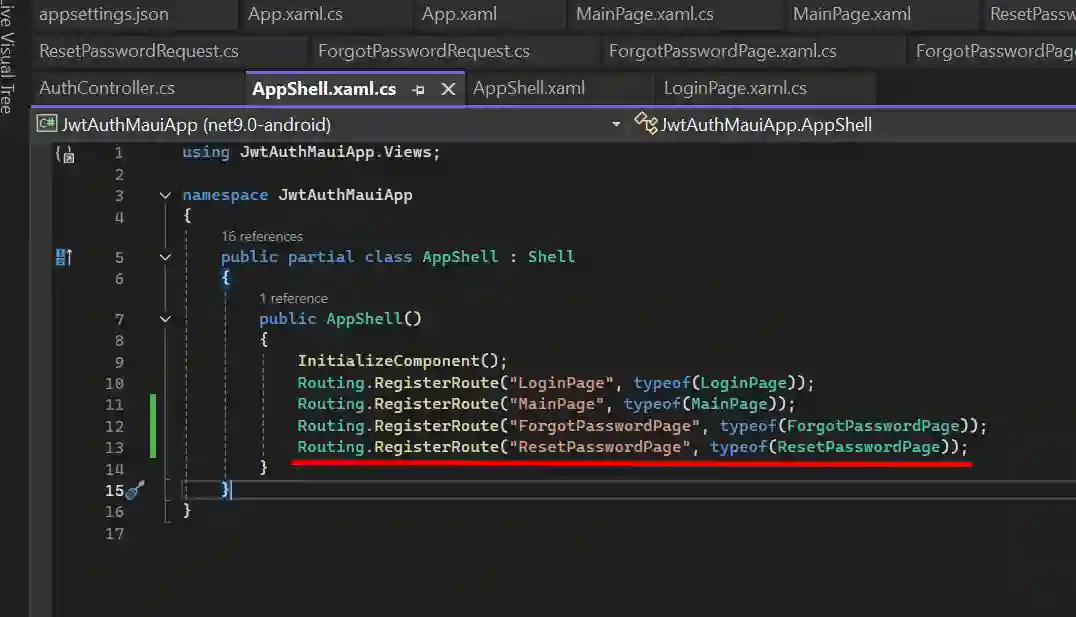Click the '16 references' CodeLens link
This screenshot has width=1076, height=617.
click(x=262, y=237)
